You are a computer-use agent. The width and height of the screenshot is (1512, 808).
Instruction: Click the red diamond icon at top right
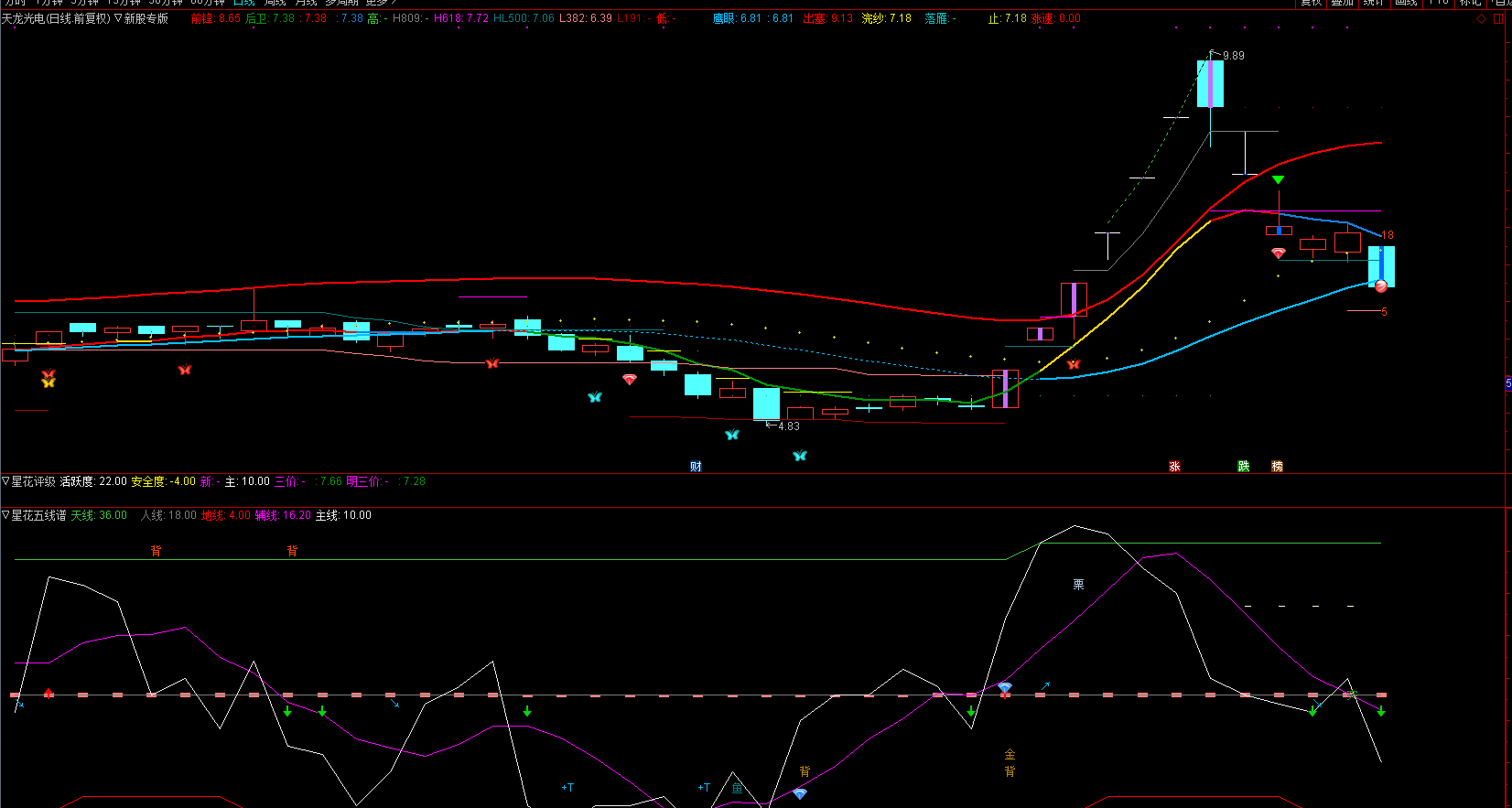click(1482, 18)
